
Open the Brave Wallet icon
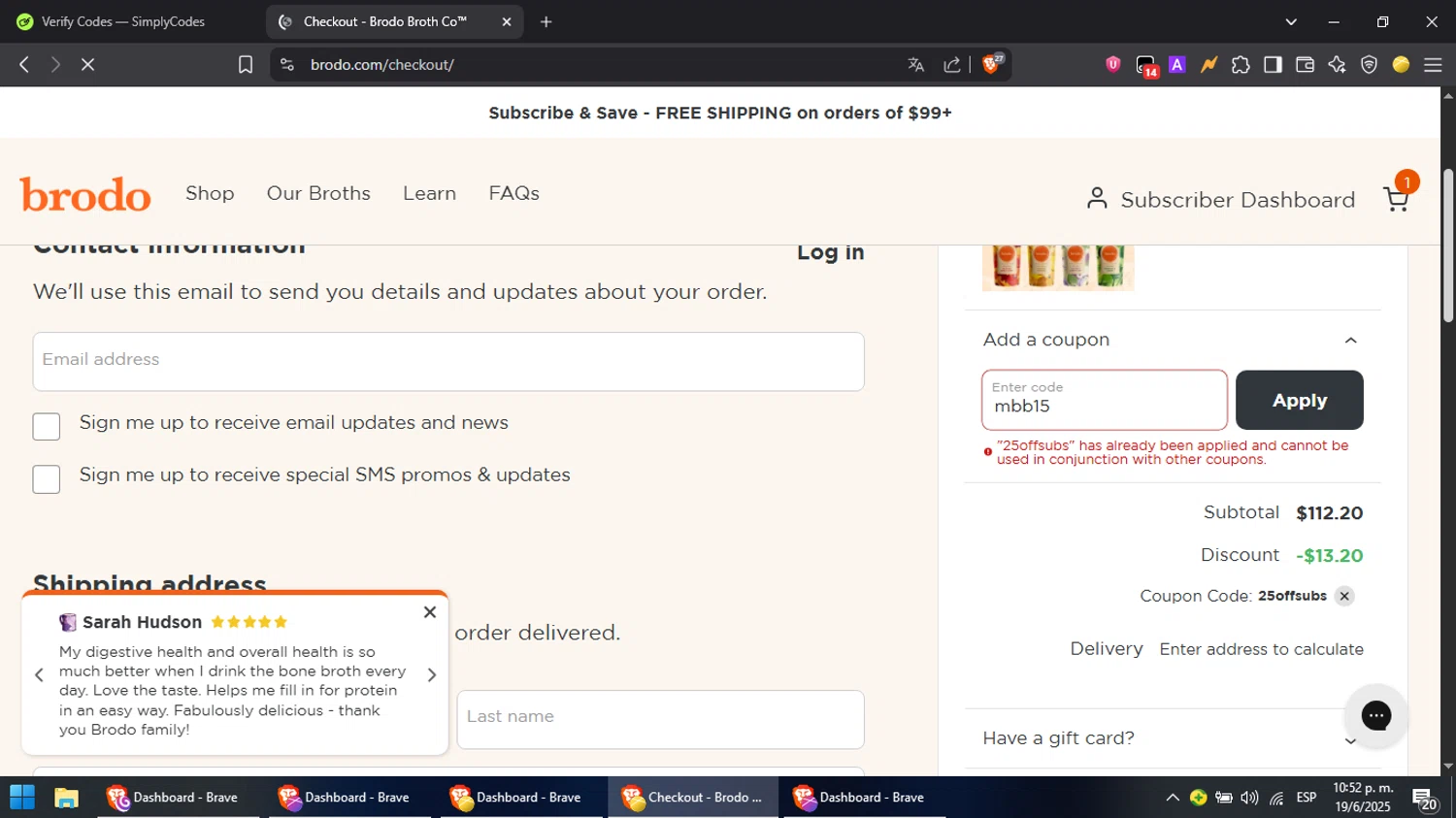point(1305,64)
